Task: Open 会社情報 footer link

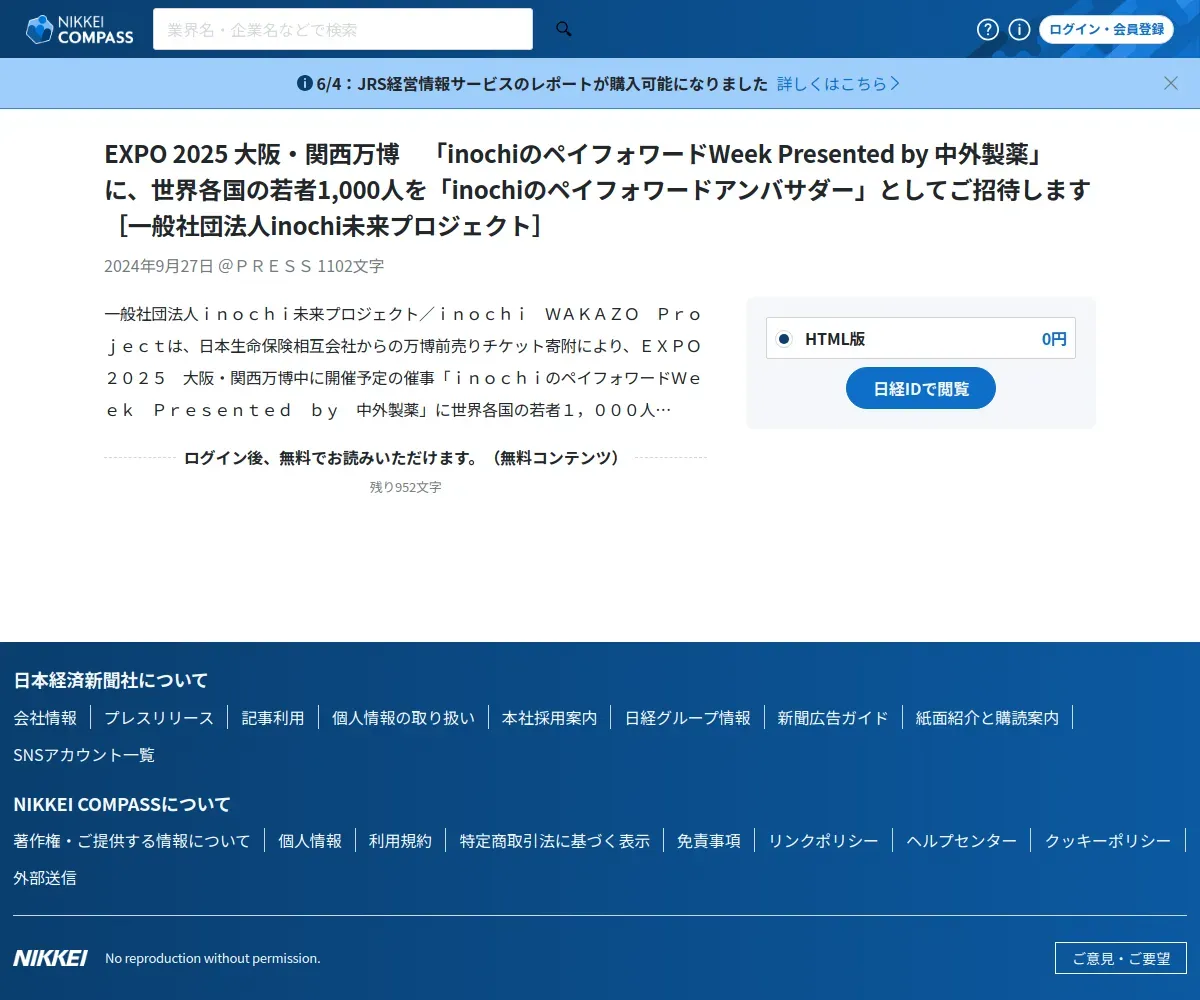Action: tap(45, 717)
